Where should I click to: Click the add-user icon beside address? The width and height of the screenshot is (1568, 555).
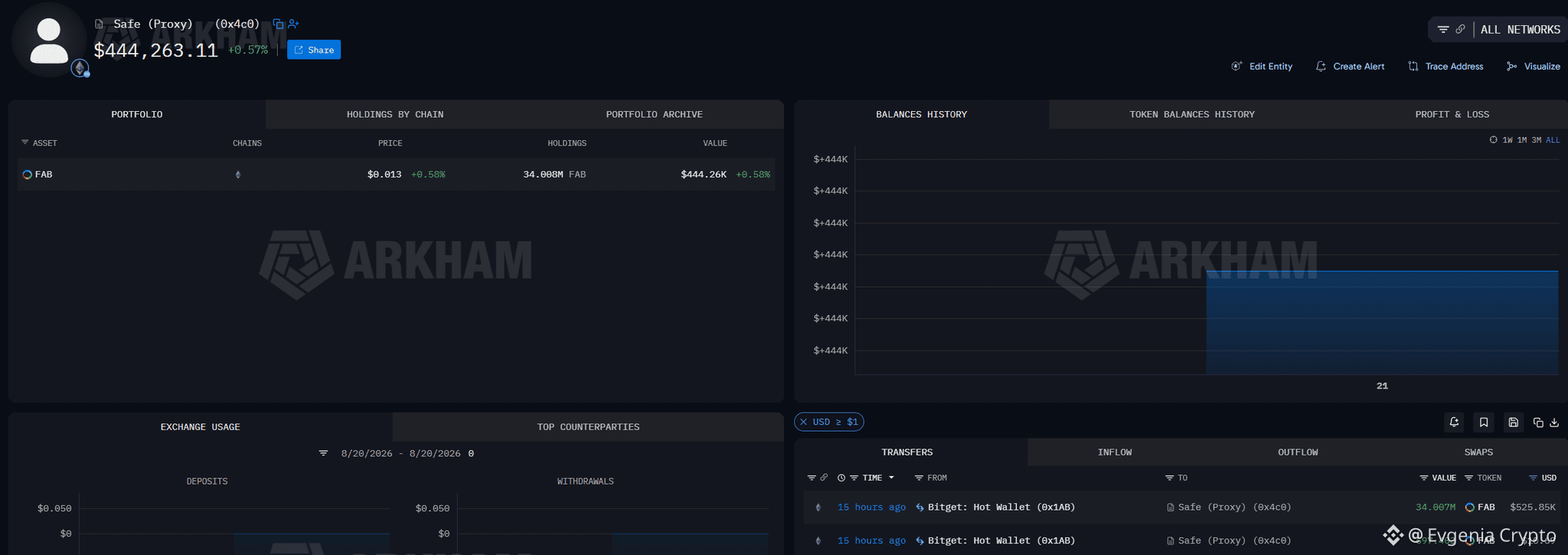(x=293, y=24)
